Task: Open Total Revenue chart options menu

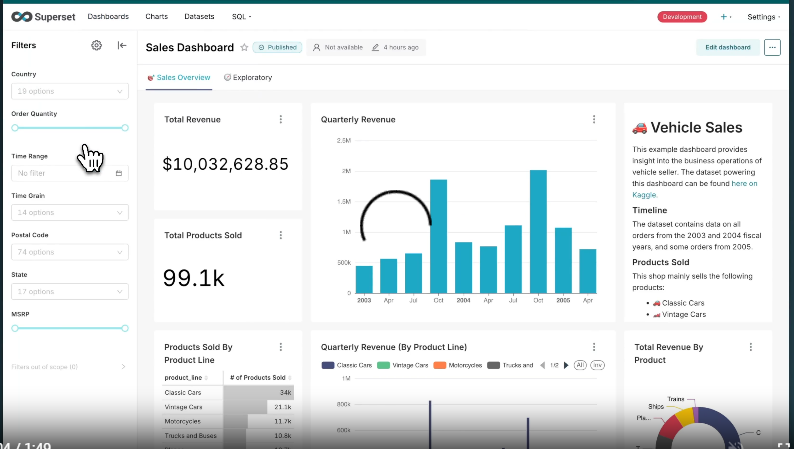Action: 281,119
